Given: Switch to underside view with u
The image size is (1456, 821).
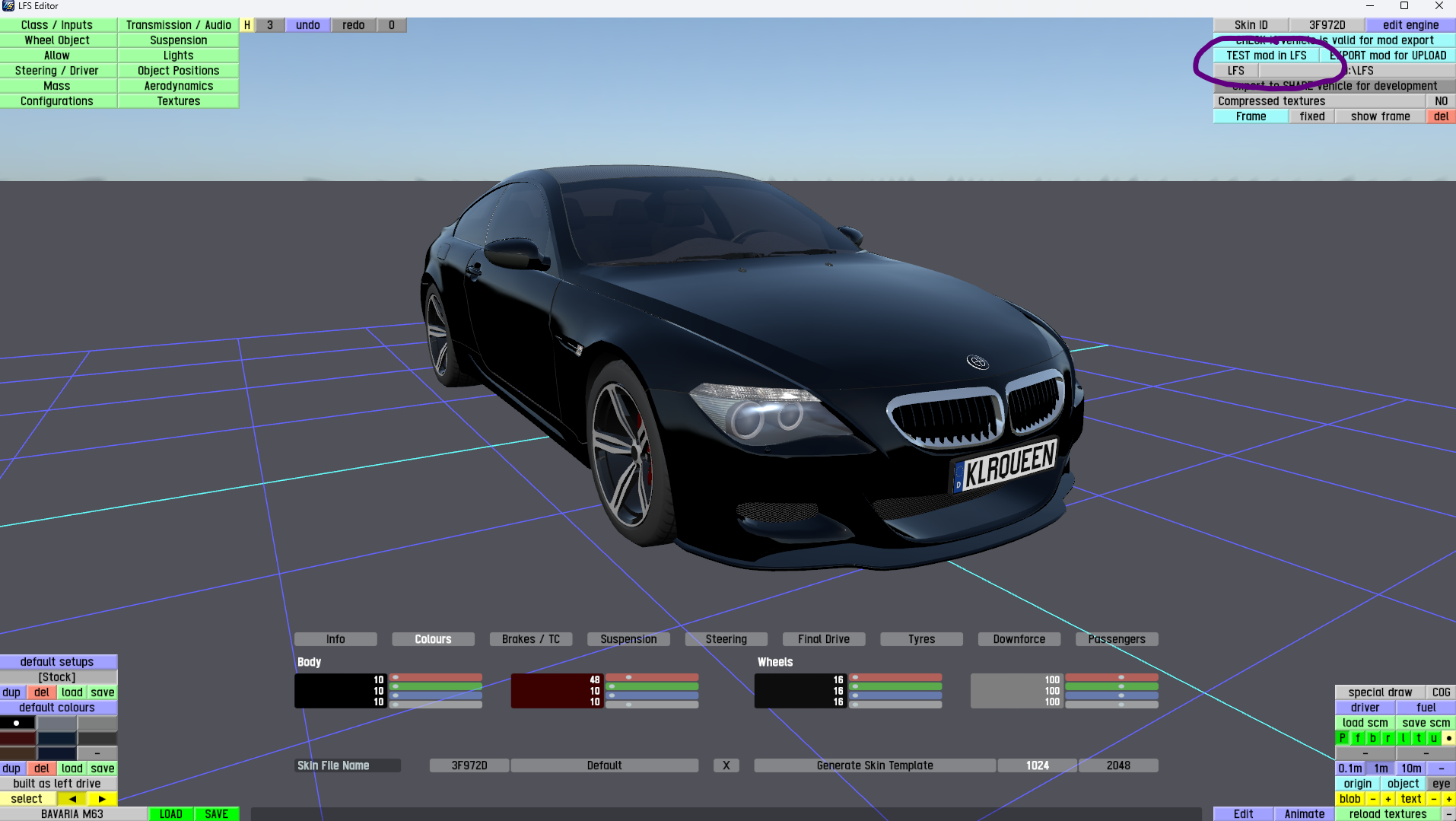Looking at the screenshot, I should (x=1434, y=738).
